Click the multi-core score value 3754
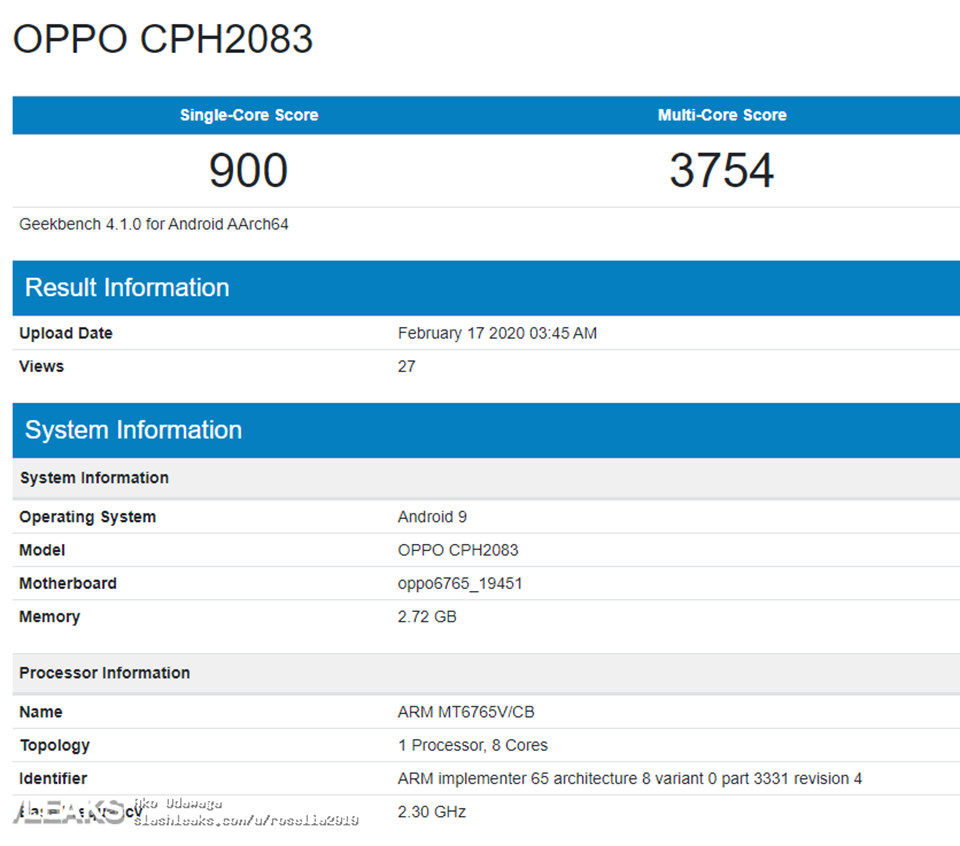960x846 pixels. 722,170
